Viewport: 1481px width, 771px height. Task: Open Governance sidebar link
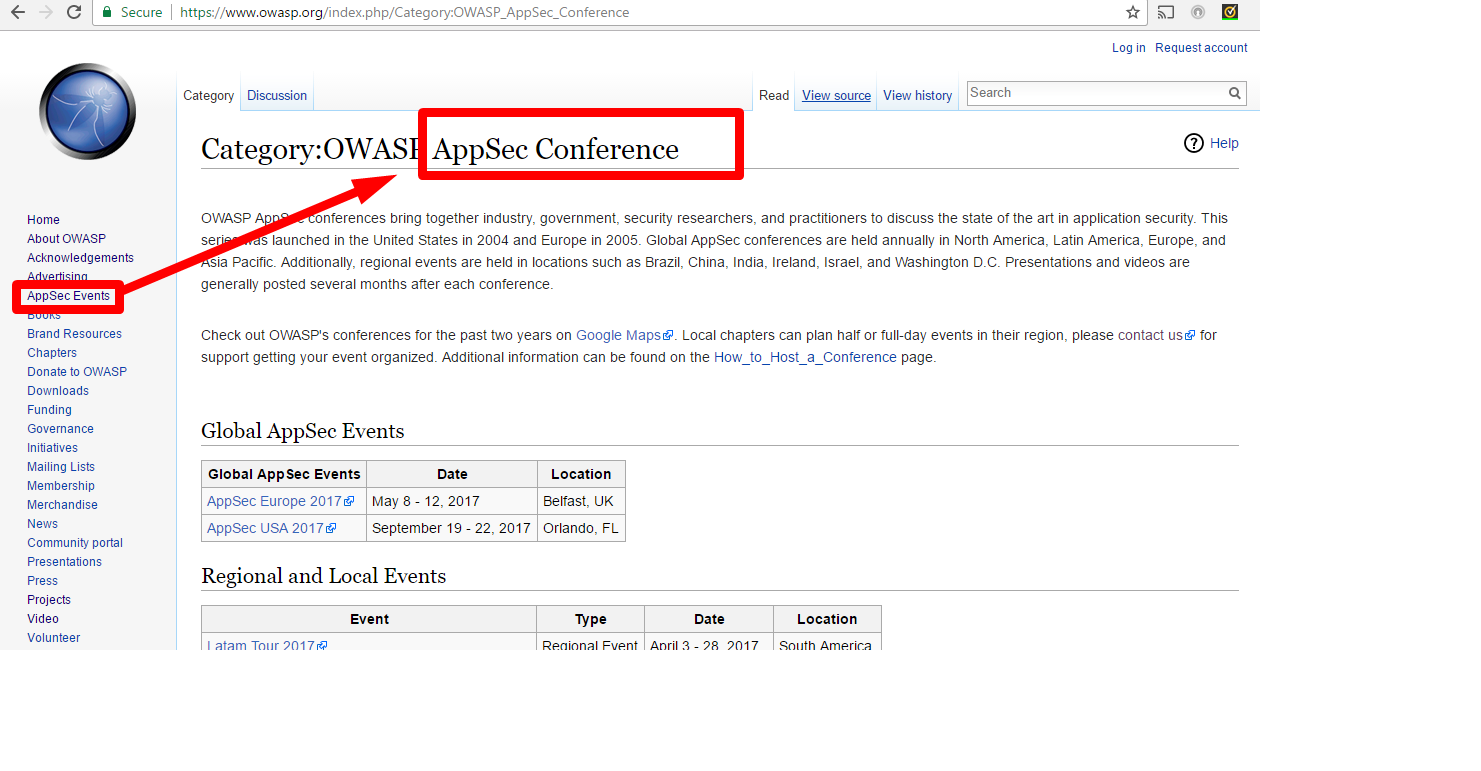pos(60,429)
